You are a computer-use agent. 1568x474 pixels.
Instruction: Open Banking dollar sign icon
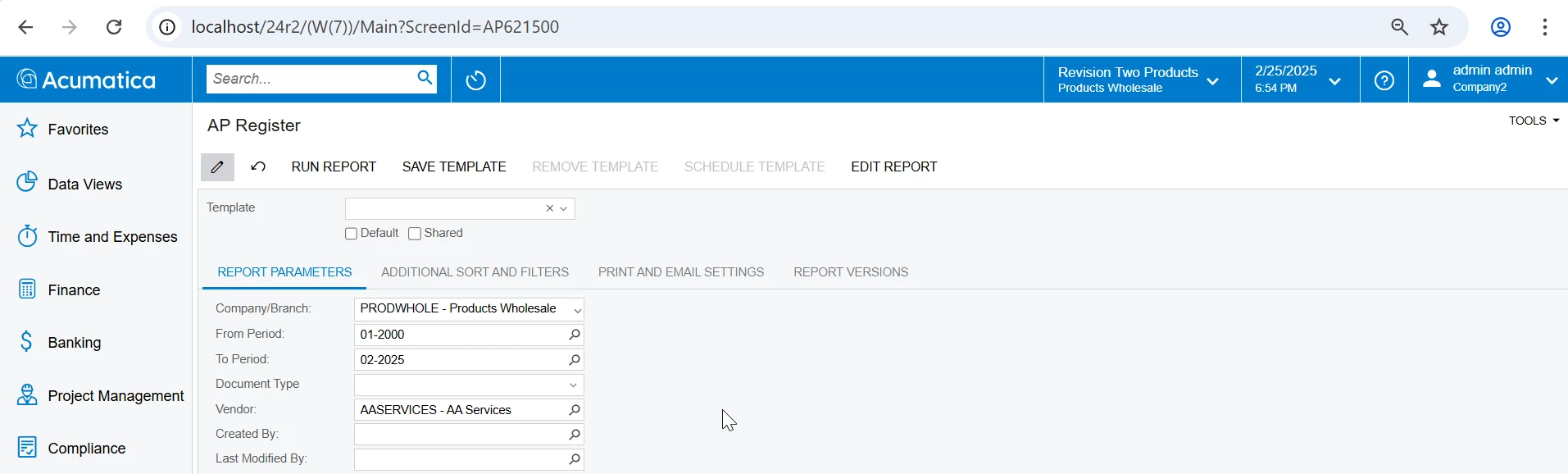[27, 341]
